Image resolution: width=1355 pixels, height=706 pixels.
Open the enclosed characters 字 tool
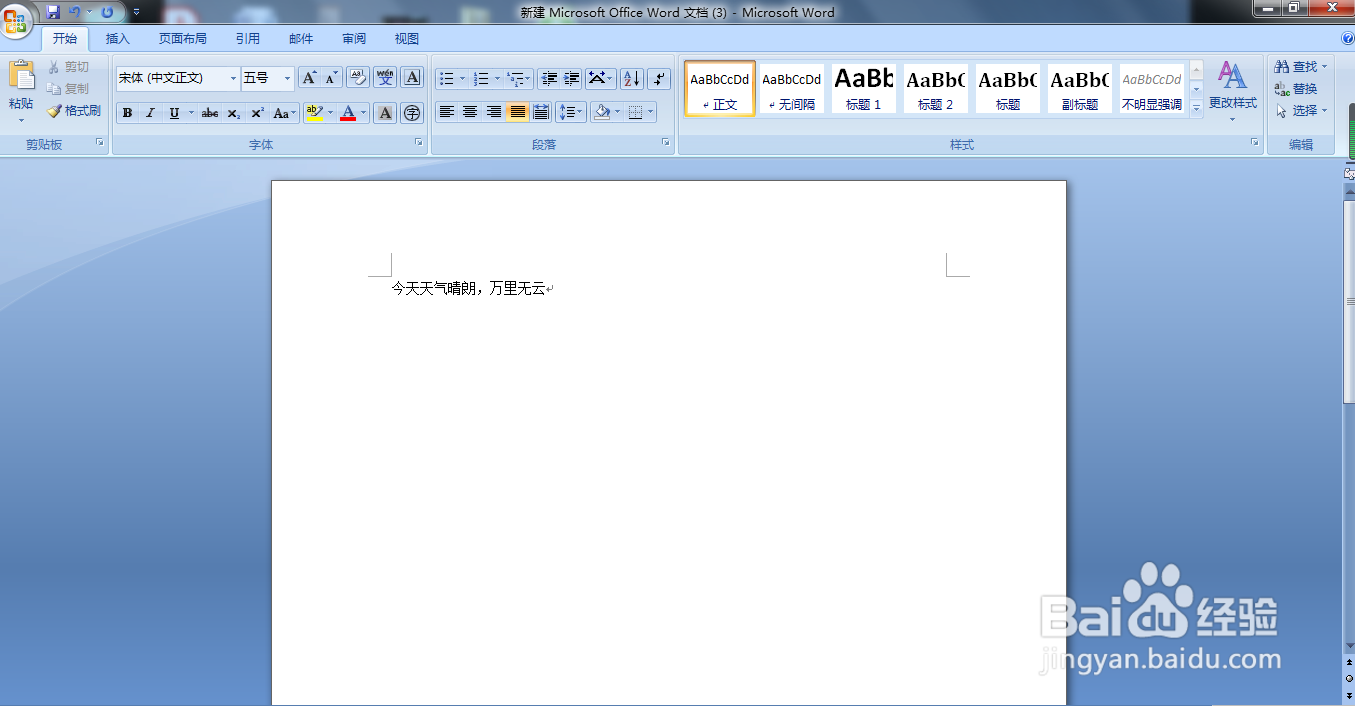click(x=412, y=113)
